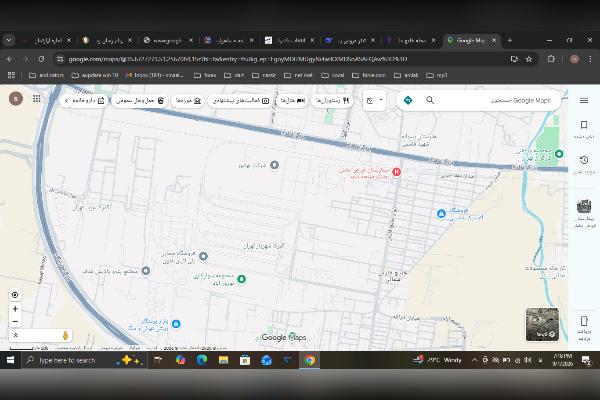Zoom in on the map
The image size is (600, 400).
coord(15,309)
